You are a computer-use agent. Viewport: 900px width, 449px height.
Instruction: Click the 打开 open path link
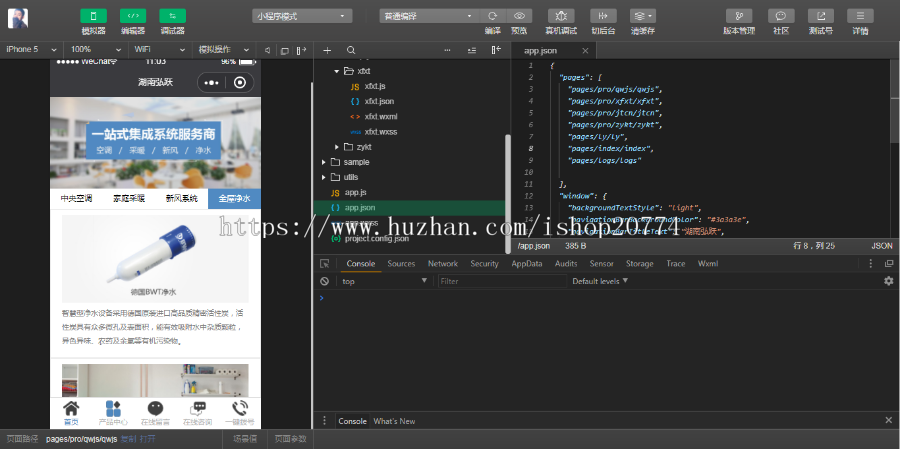[x=147, y=439]
